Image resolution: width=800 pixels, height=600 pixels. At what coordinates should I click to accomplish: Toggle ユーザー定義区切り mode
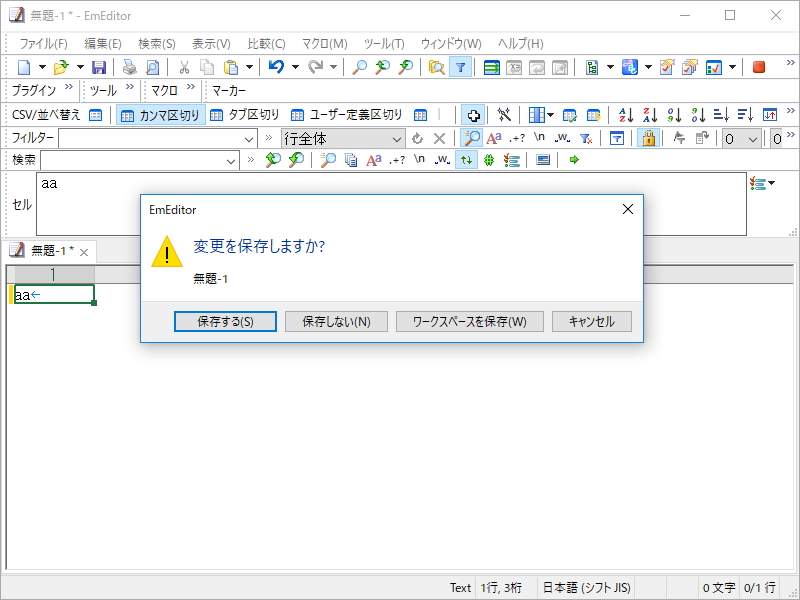tap(347, 115)
